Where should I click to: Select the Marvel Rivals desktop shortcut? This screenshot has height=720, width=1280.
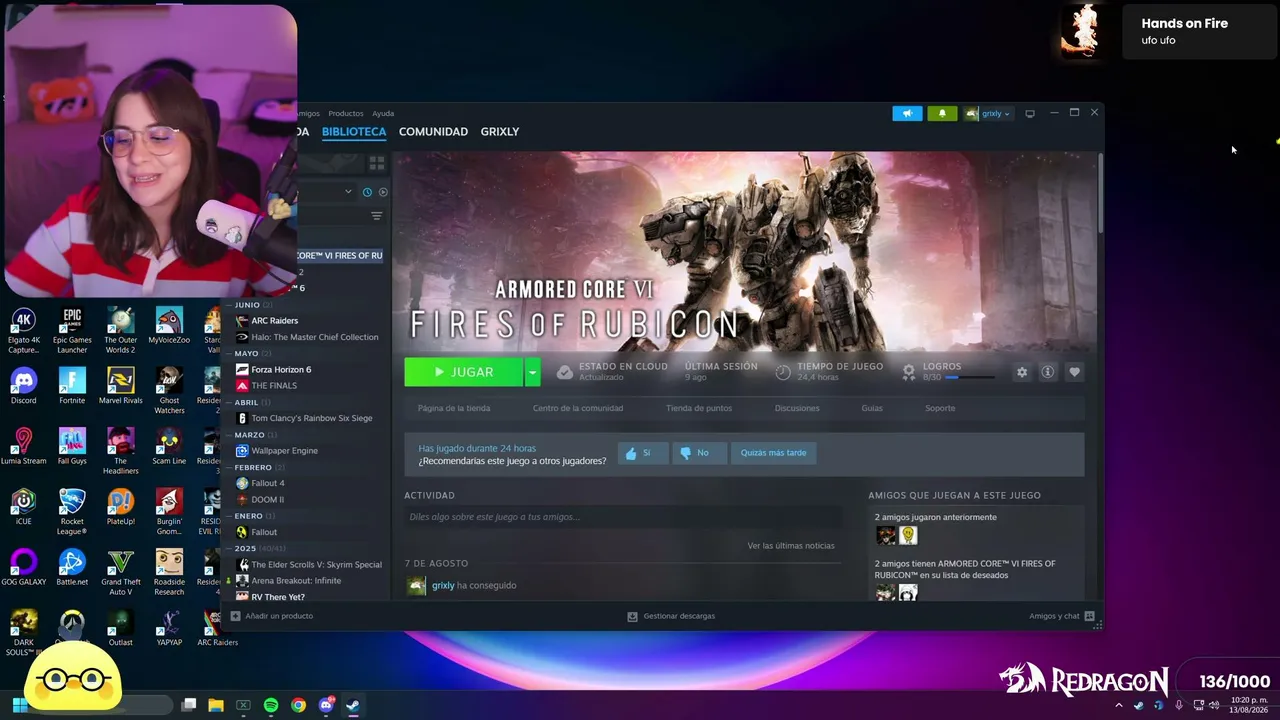click(x=120, y=386)
